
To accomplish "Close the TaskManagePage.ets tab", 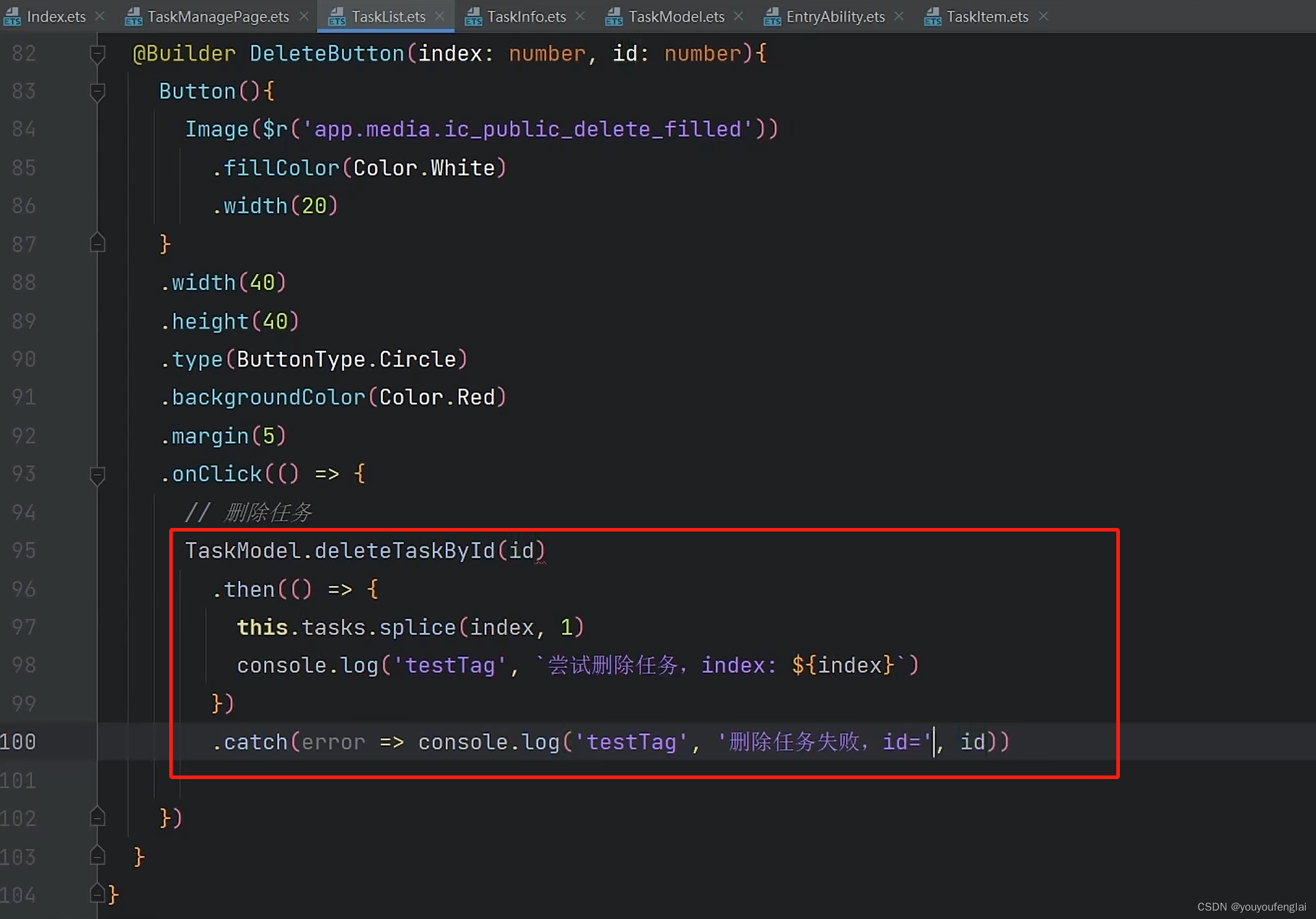I will coord(304,17).
